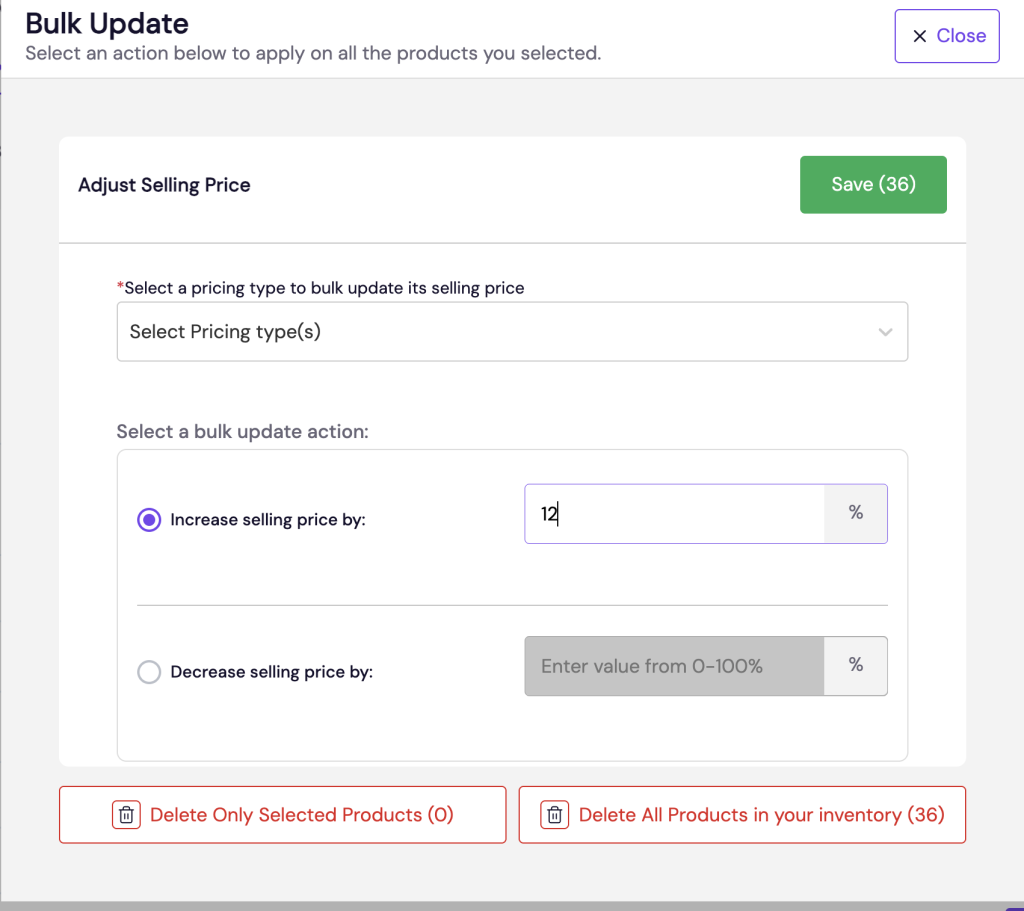Viewport: 1024px width, 911px height.
Task: Click the Delete Only Selected Products (0) text
Action: pyautogui.click(x=301, y=815)
